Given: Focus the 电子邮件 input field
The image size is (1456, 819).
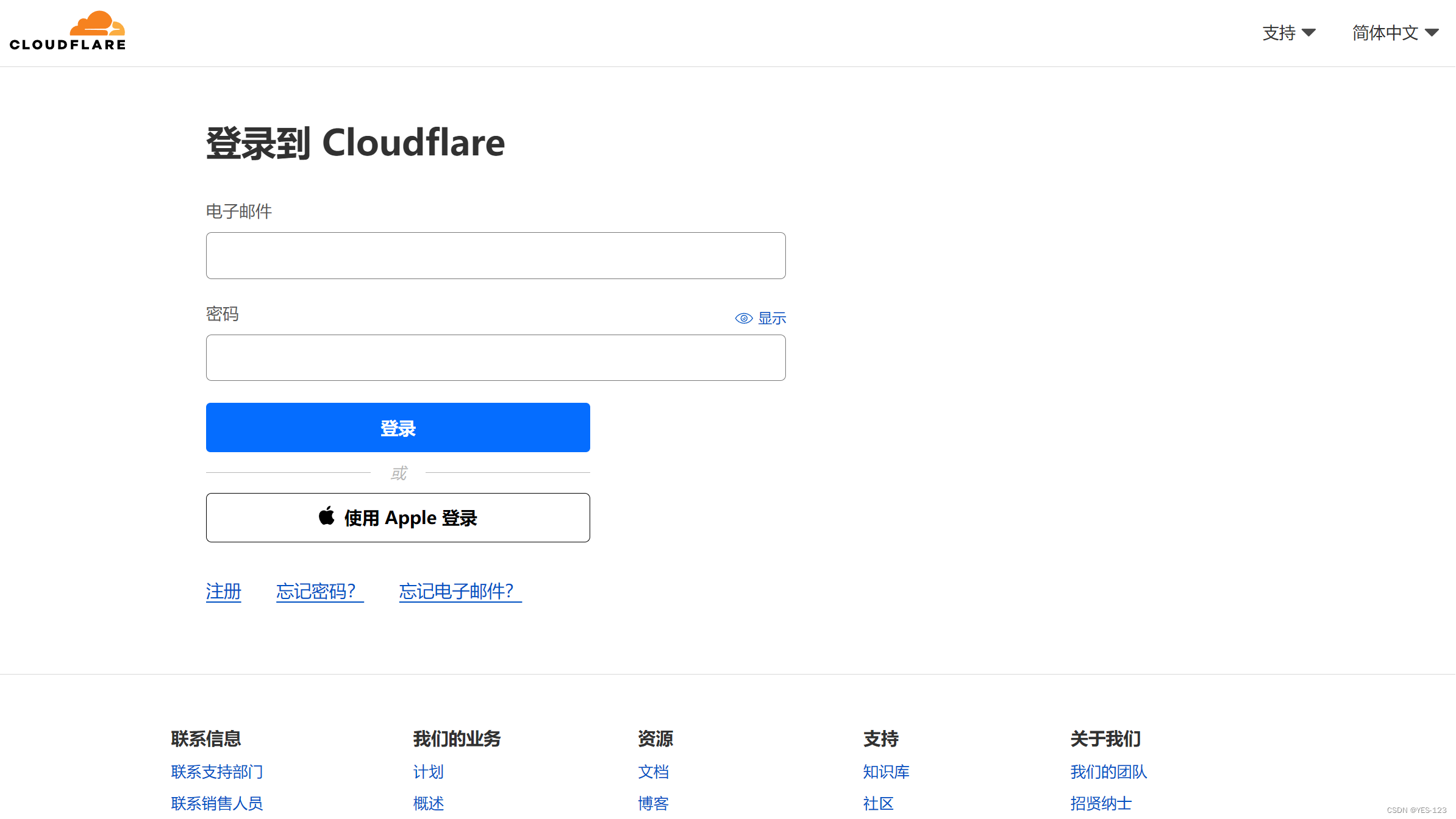Looking at the screenshot, I should click(495, 255).
